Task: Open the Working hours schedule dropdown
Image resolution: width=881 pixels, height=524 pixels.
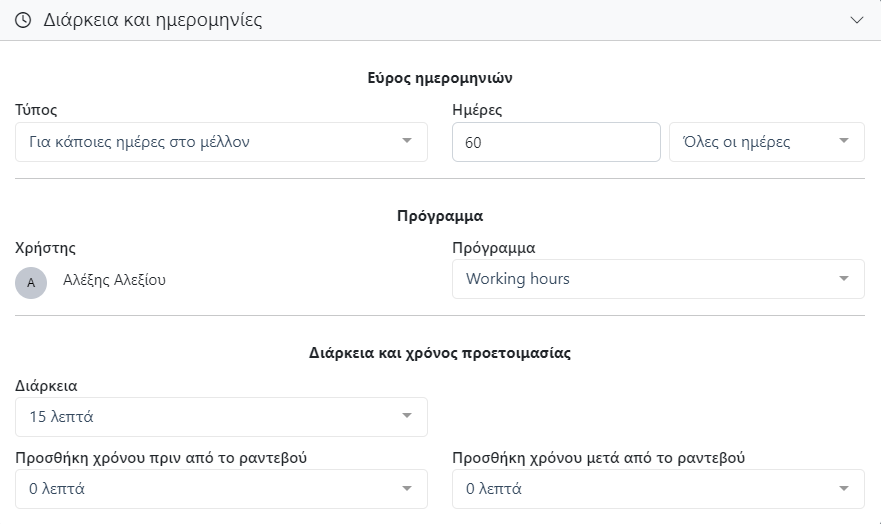Action: point(640,279)
